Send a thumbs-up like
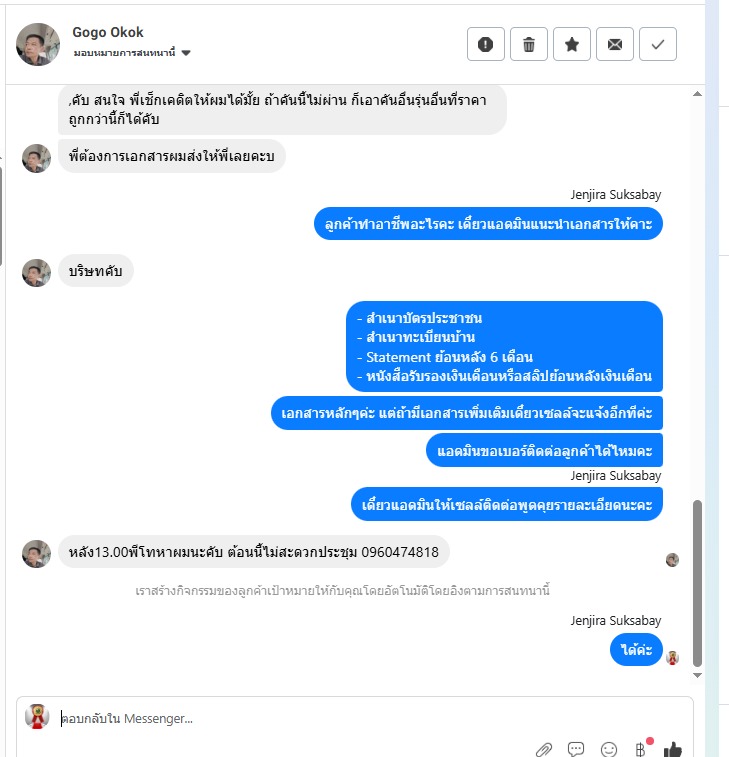 [673, 749]
